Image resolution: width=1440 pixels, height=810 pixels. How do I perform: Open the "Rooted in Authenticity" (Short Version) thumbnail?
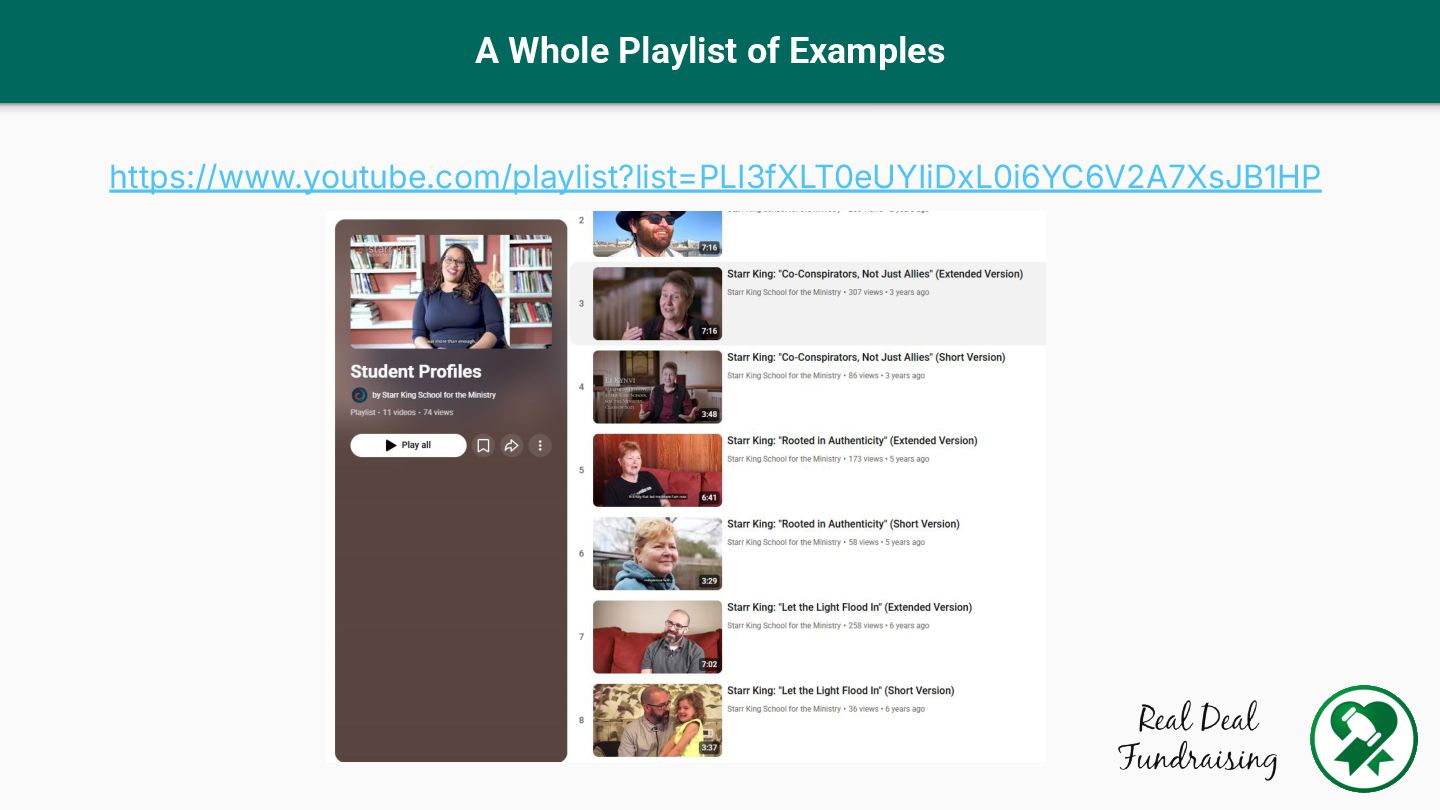click(657, 554)
